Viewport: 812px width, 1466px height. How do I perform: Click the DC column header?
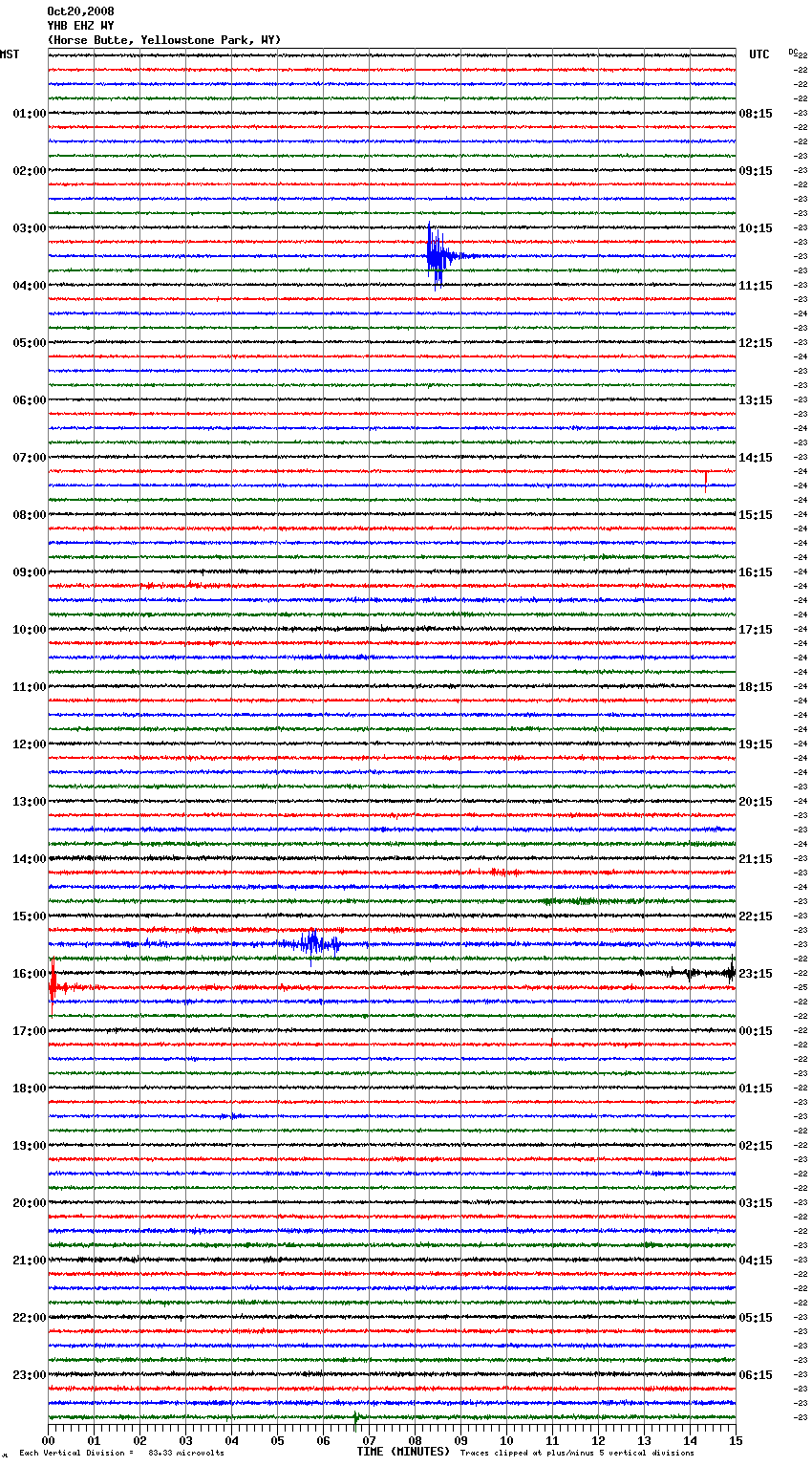[794, 53]
